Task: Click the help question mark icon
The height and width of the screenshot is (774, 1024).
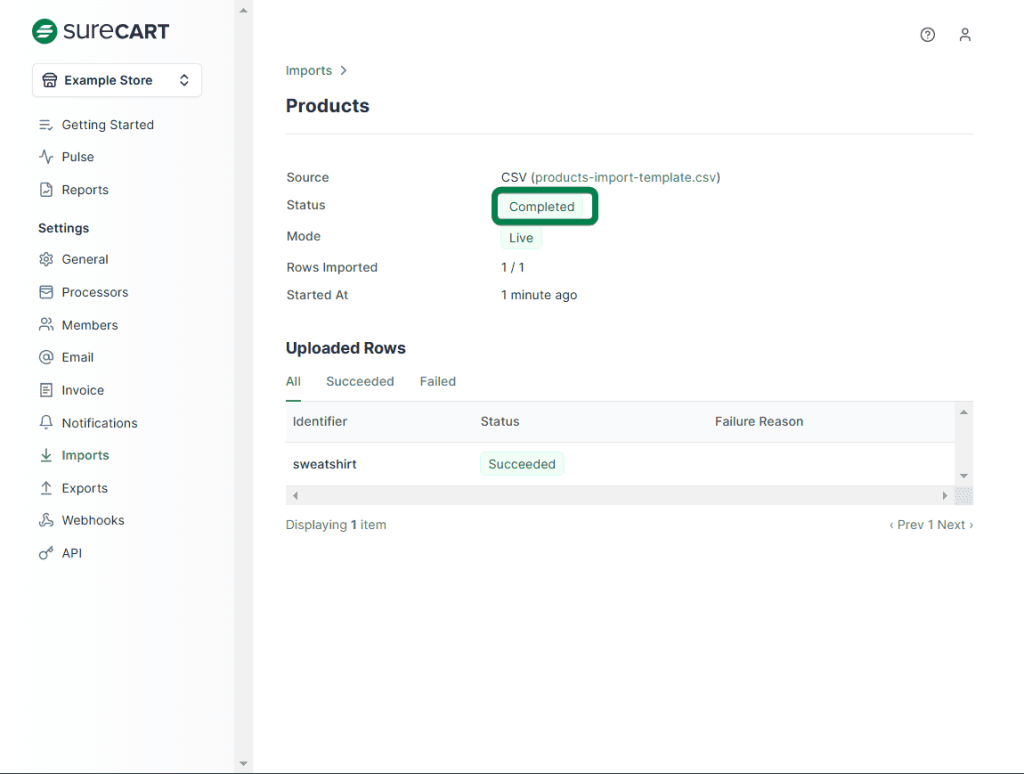Action: [927, 35]
